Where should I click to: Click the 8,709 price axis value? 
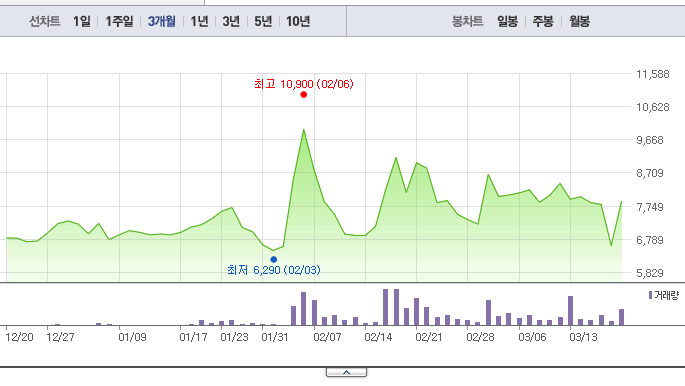[650, 173]
